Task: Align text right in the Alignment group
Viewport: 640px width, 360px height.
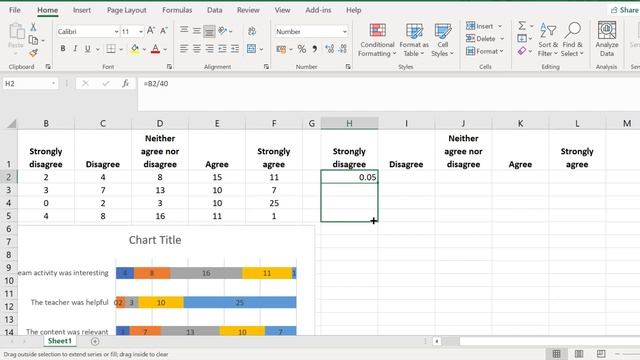Action: click(209, 49)
